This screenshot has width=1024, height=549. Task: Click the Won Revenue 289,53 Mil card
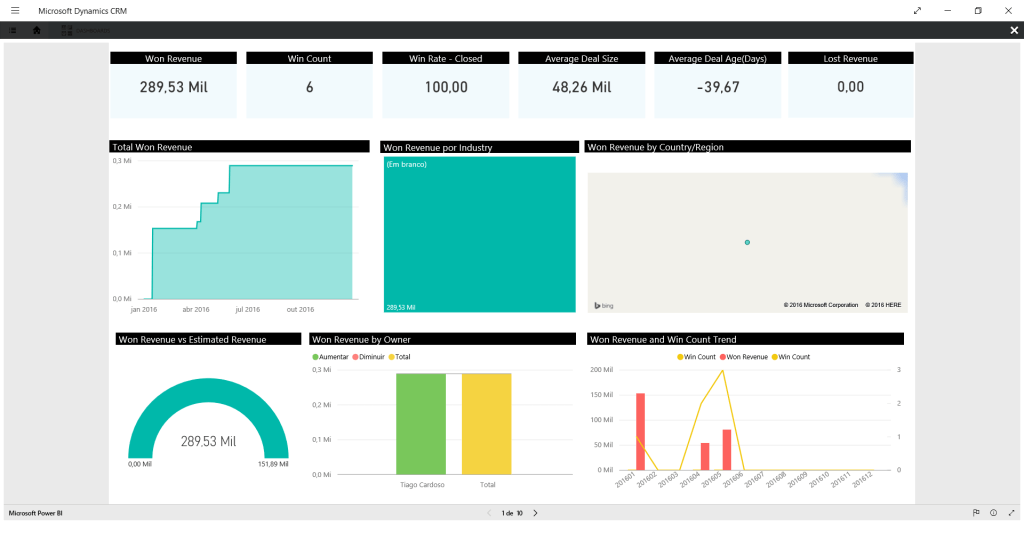[174, 87]
